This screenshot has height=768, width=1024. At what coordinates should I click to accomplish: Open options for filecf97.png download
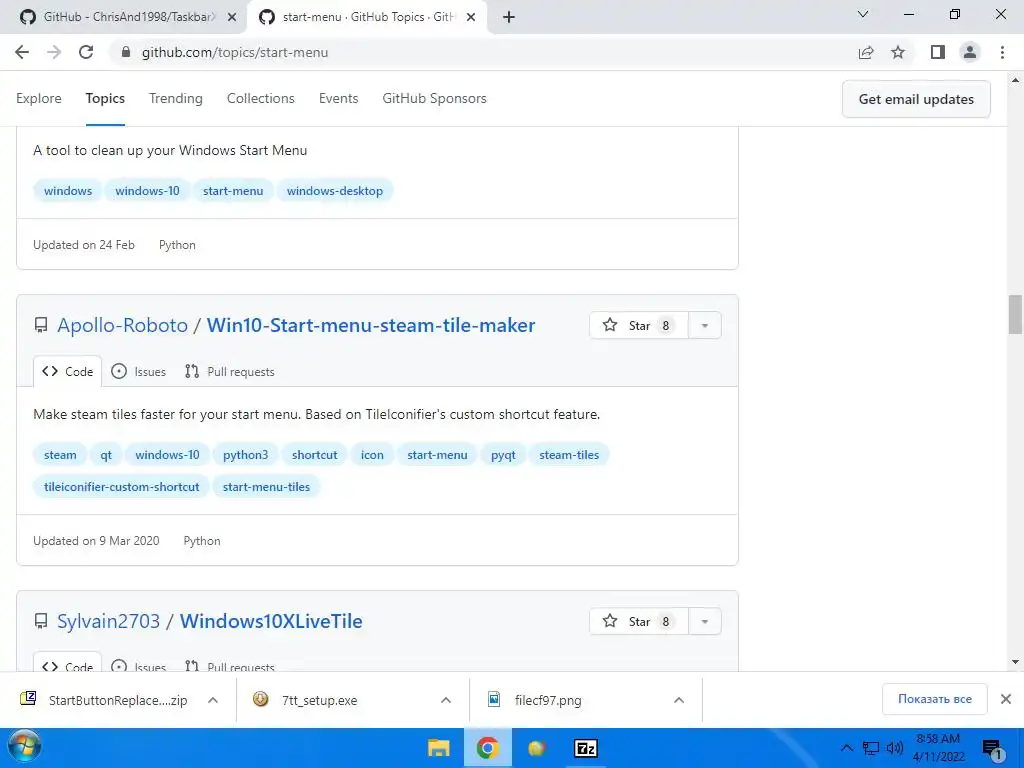pos(679,700)
